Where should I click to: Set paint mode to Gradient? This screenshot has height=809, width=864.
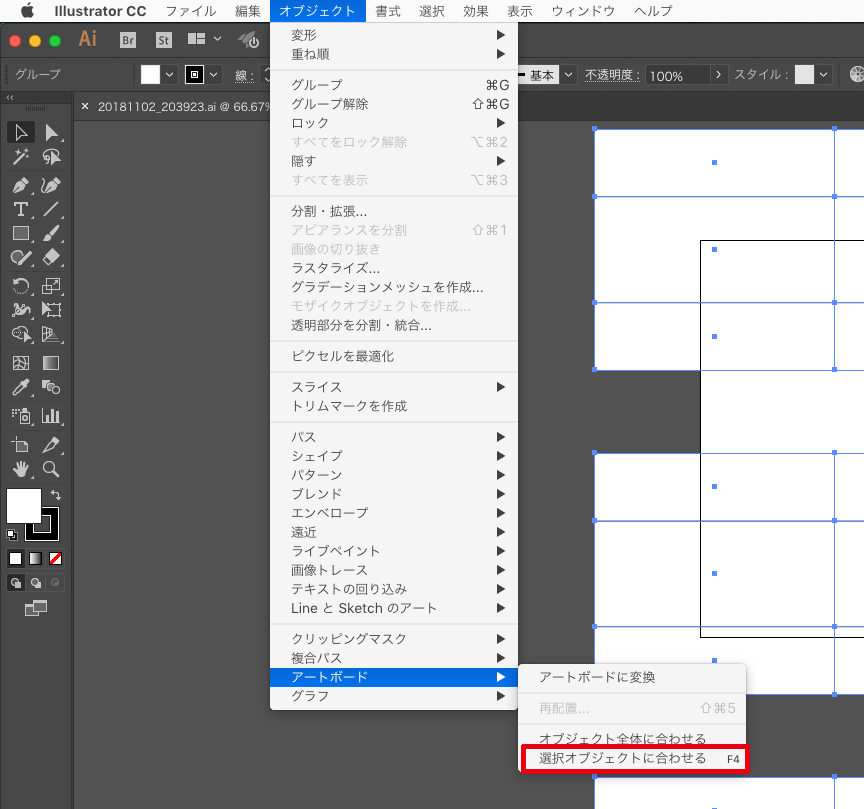click(x=35, y=559)
